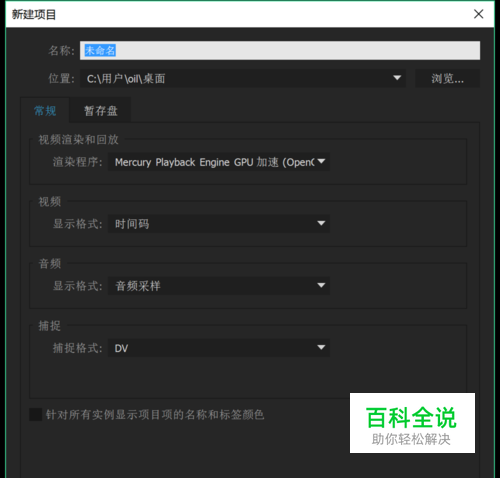Click the arrow icon at the location field
This screenshot has height=478, width=500.
coord(397,78)
